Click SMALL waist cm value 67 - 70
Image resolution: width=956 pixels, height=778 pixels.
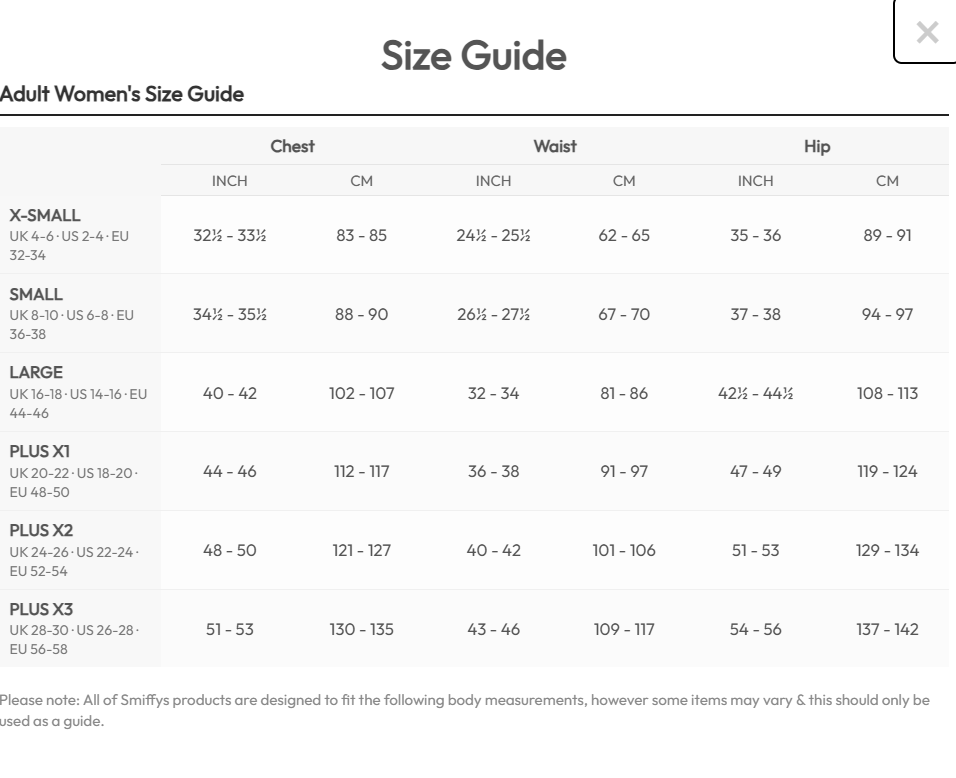click(x=623, y=315)
